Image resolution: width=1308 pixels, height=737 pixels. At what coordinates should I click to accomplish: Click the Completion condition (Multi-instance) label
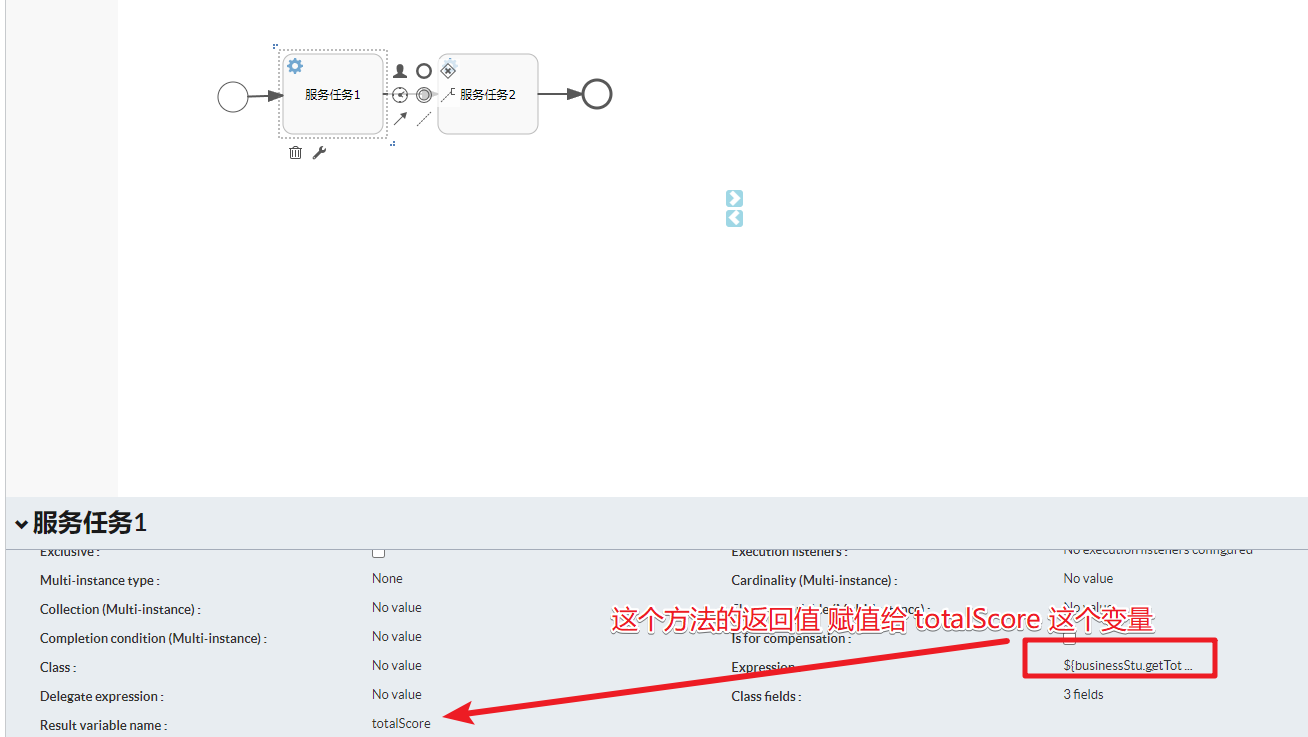point(153,639)
